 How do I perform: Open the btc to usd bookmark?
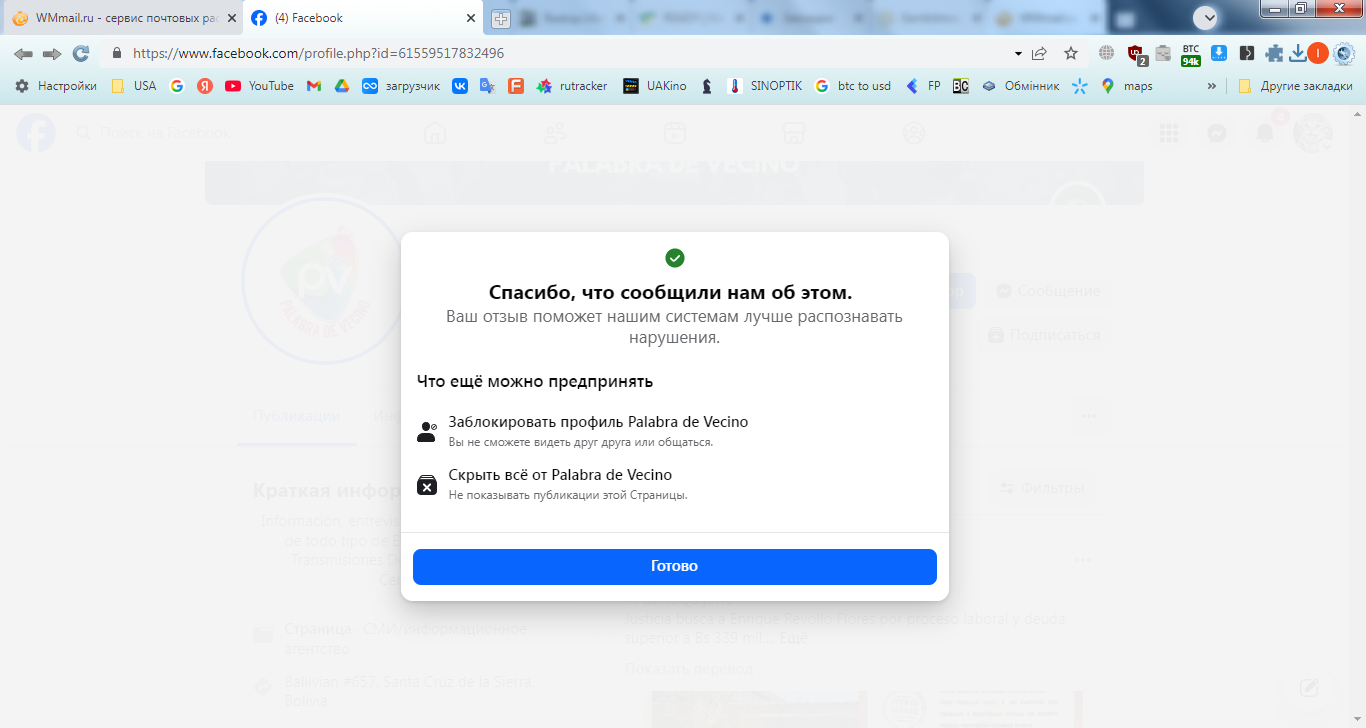853,86
